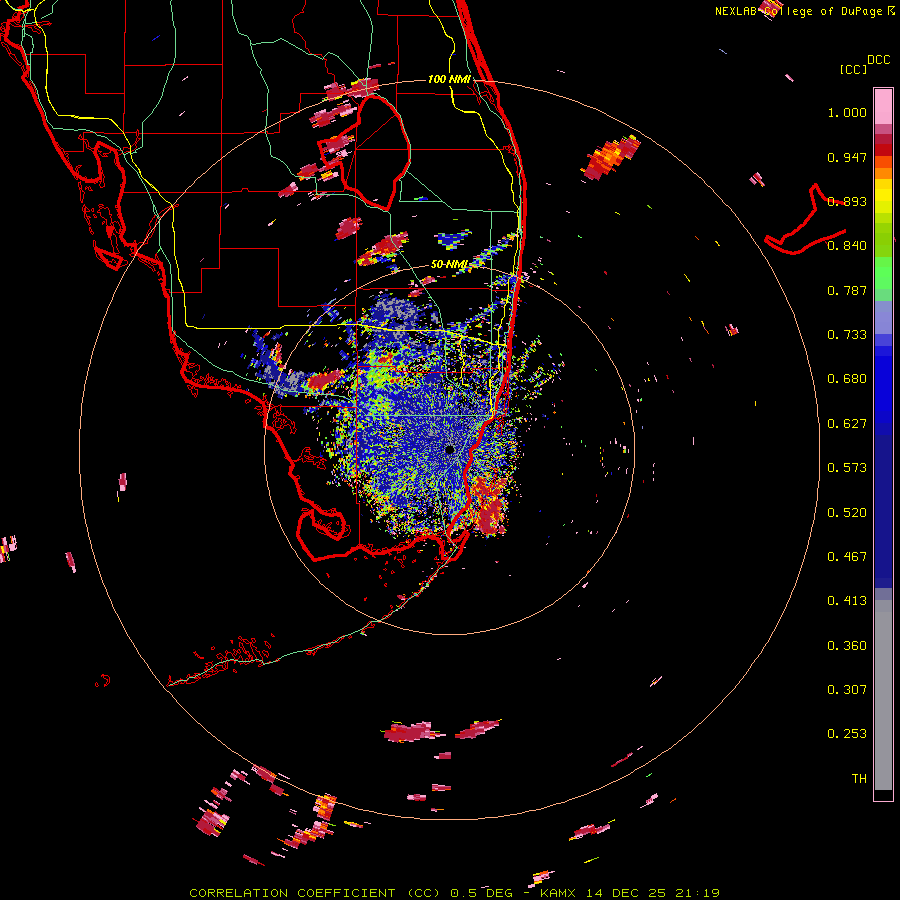The height and width of the screenshot is (900, 900).
Task: Select the 0.573 value on the color scale
Action: pyautogui.click(x=847, y=468)
